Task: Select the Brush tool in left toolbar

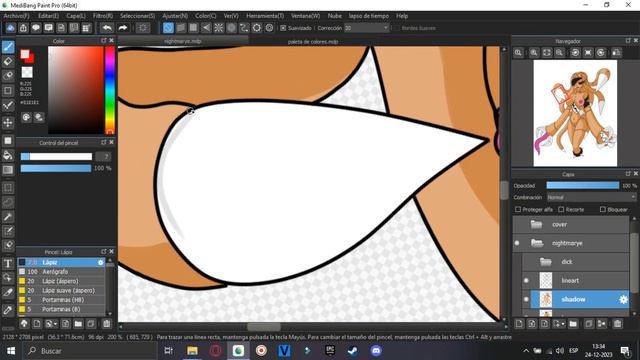Action: click(8, 47)
